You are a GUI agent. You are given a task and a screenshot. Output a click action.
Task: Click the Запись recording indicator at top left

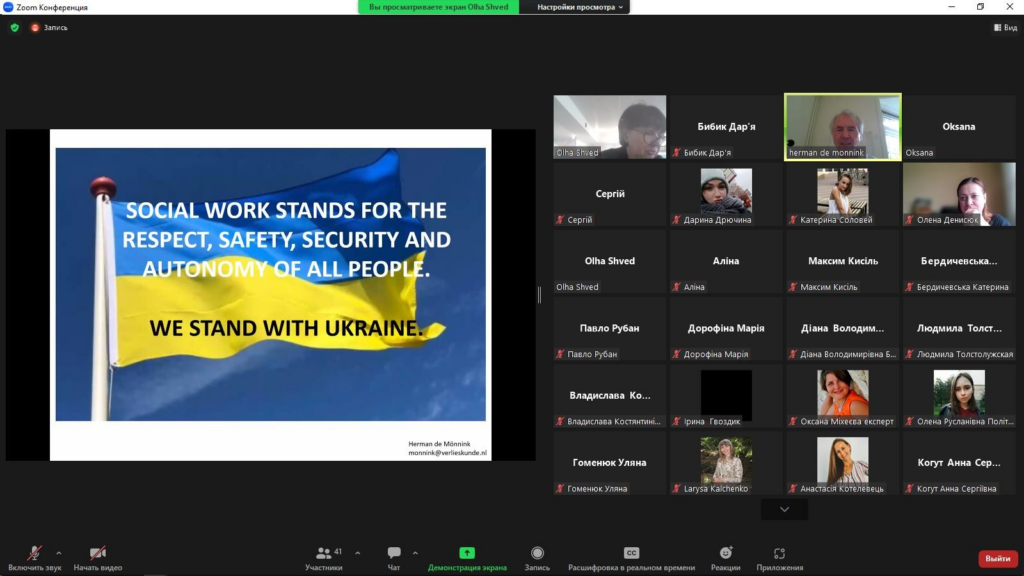tap(50, 28)
